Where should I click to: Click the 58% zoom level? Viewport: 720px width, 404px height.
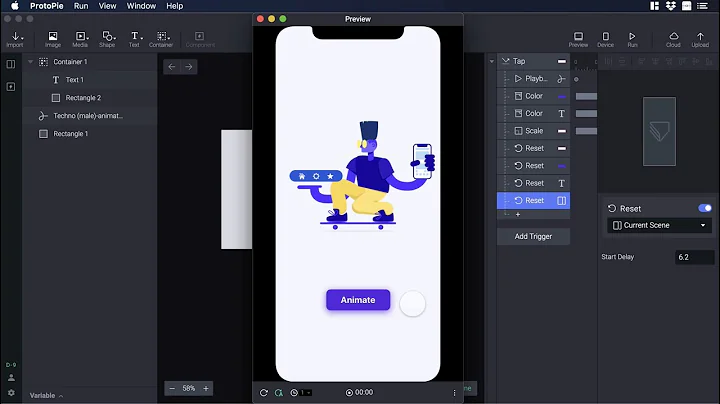coord(189,388)
